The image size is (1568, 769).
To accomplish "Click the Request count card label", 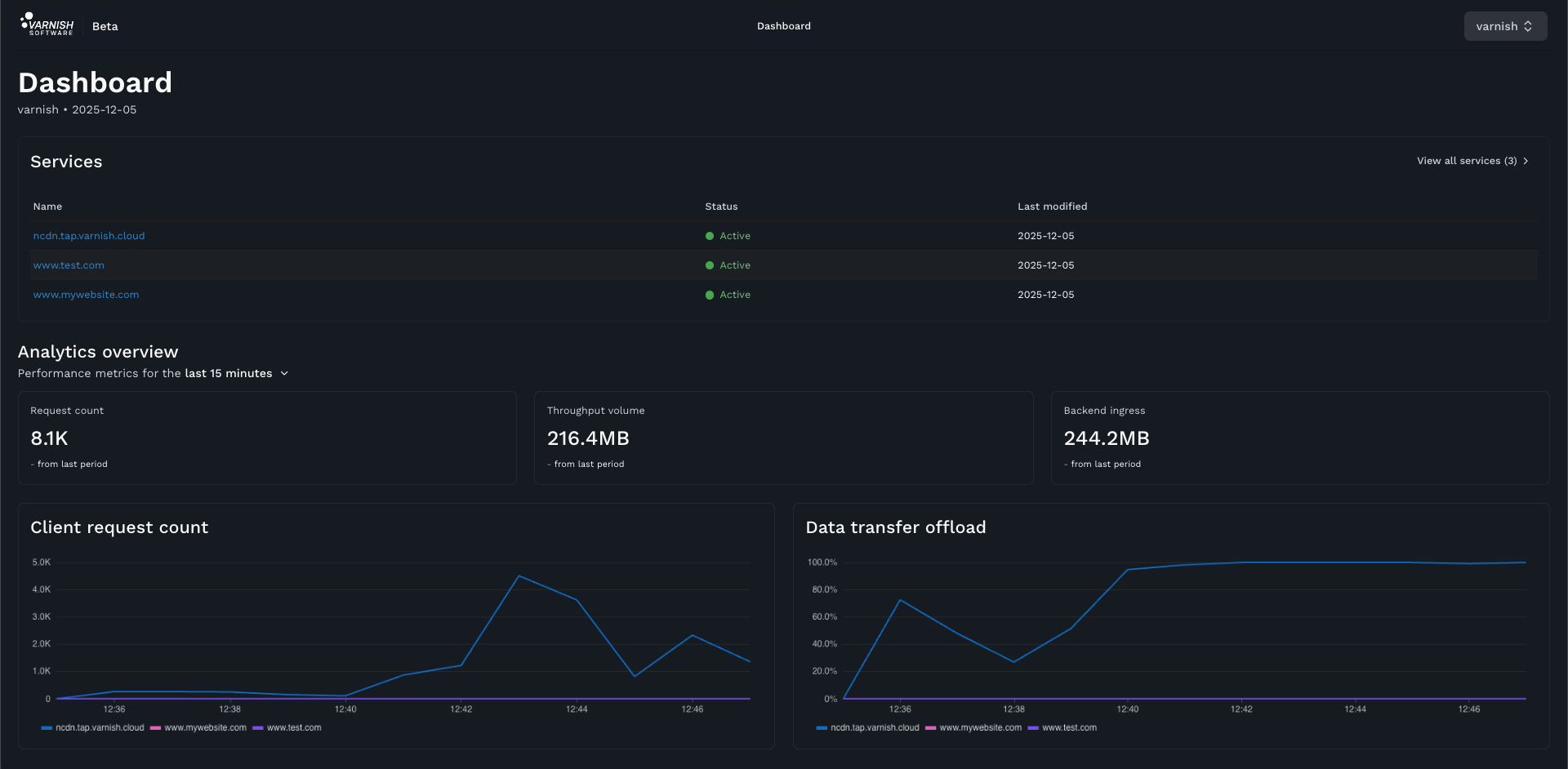I will pos(67,411).
